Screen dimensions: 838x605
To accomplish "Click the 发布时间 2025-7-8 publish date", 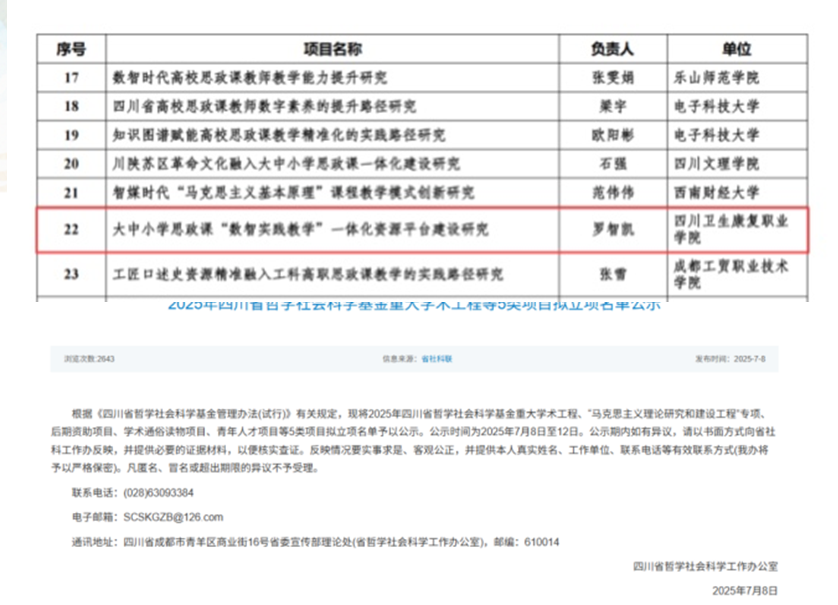I will point(735,358).
